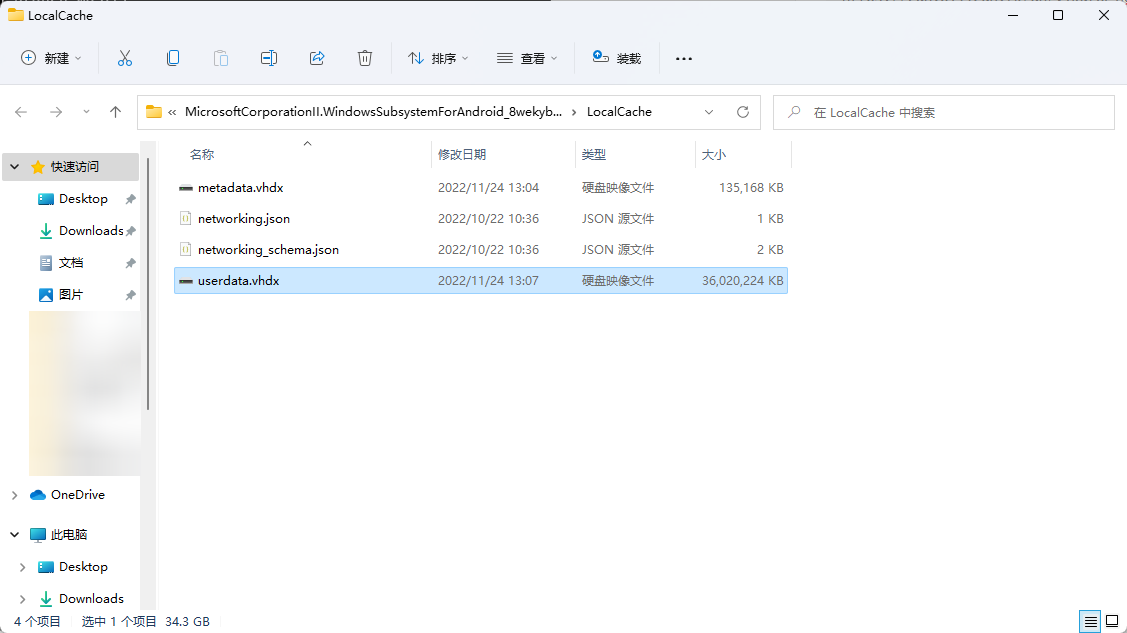Select the metadata.vhdx file
The width and height of the screenshot is (1127, 633).
pos(241,187)
